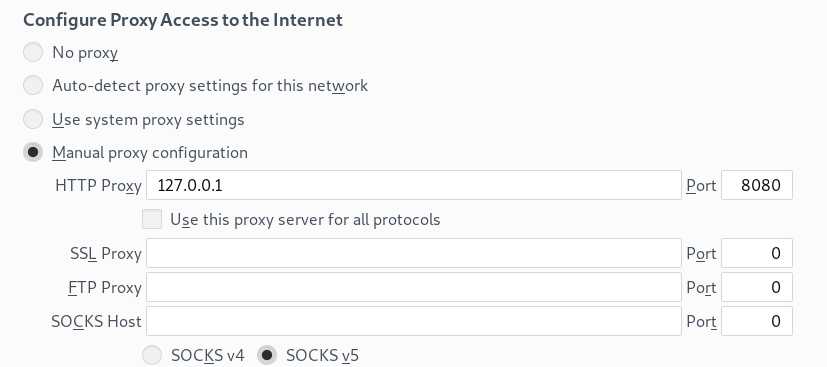
Task: Select Manual proxy configuration radio button
Action: [x=33, y=153]
